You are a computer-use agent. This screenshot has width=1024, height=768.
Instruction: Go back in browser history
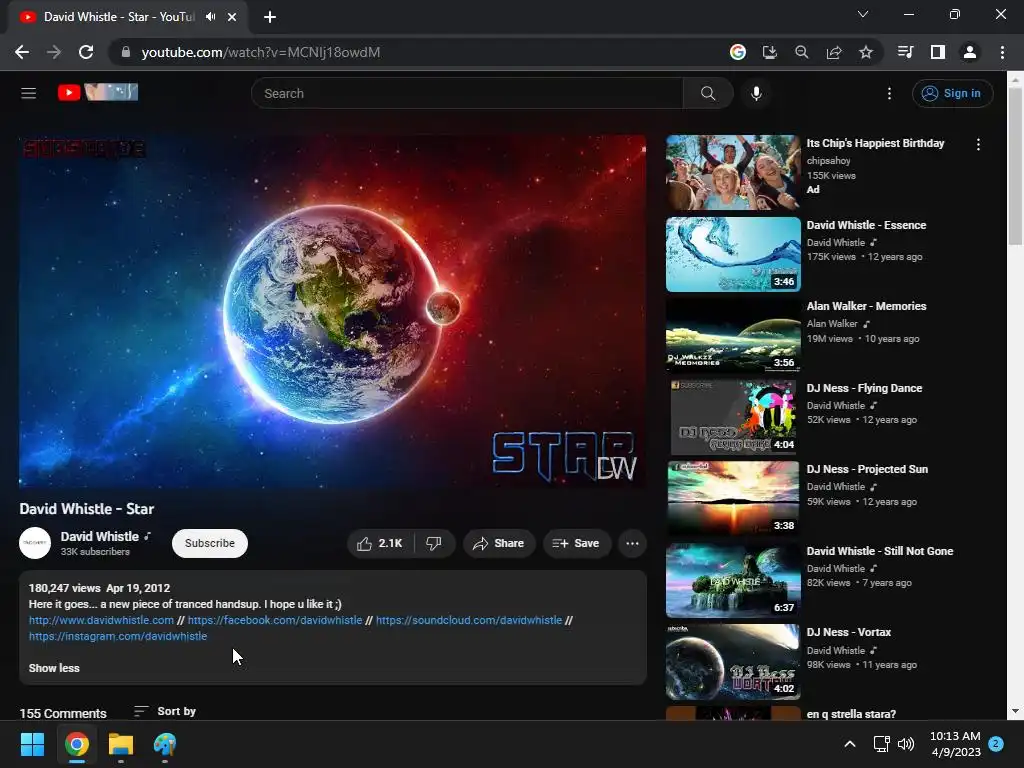coord(22,52)
